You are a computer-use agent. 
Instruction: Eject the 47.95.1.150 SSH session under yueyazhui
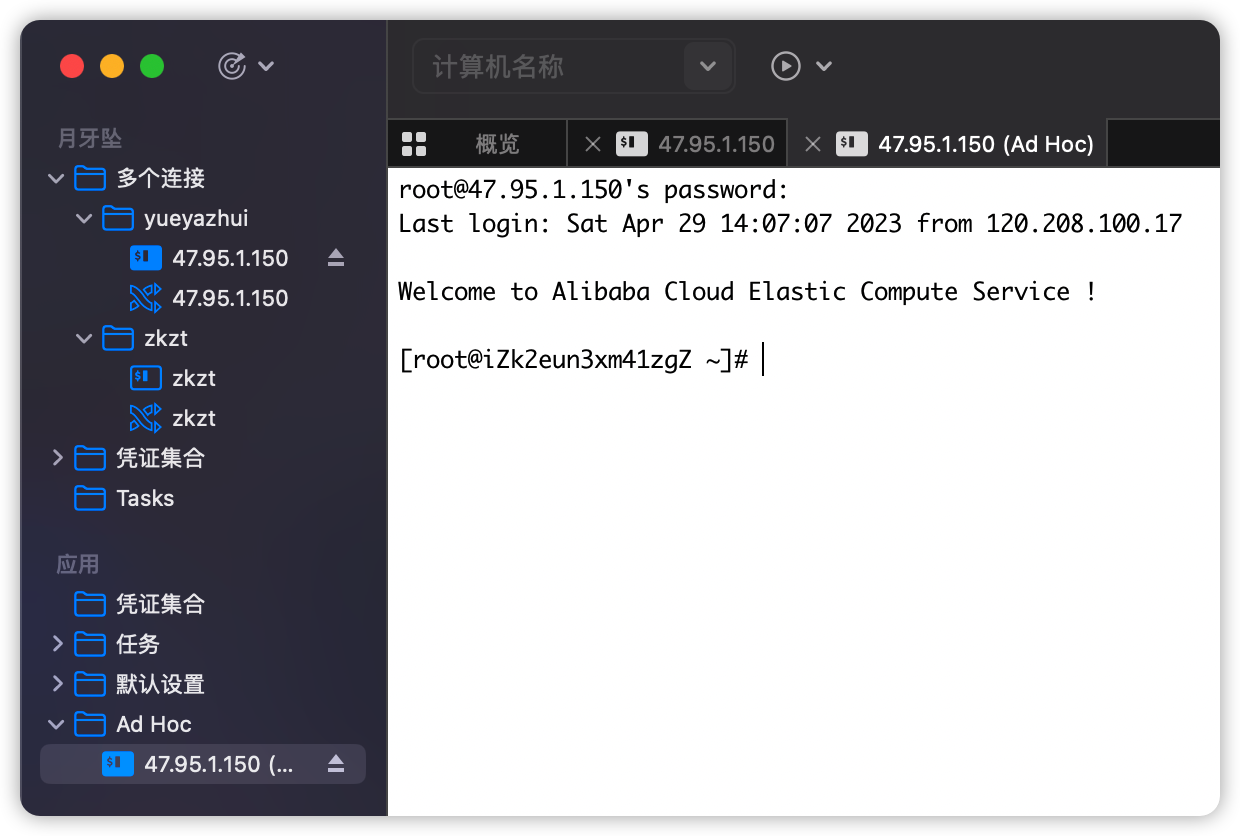click(x=336, y=258)
